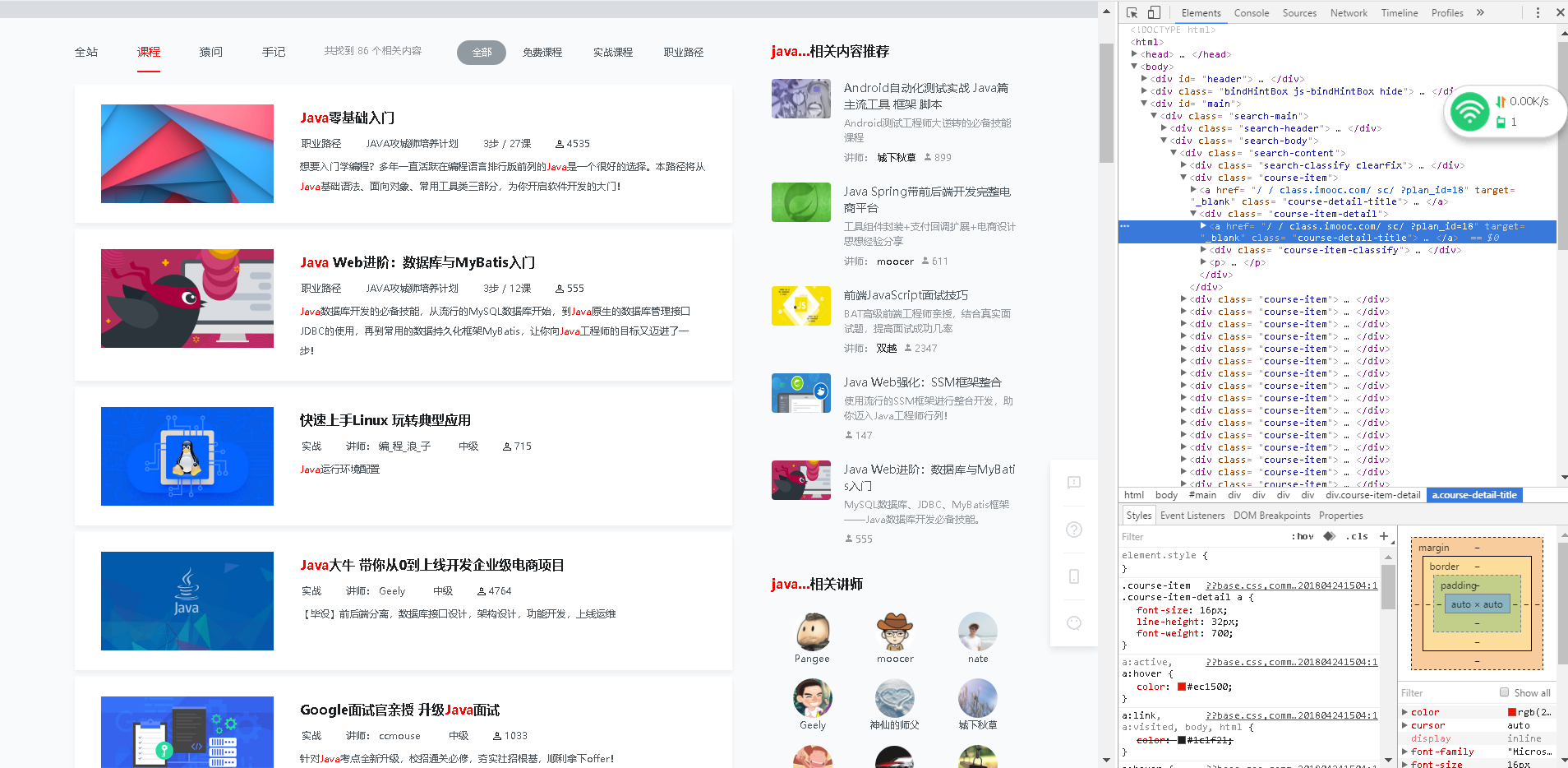
Task: Open the Event Listeners pane tab
Action: pos(1192,516)
